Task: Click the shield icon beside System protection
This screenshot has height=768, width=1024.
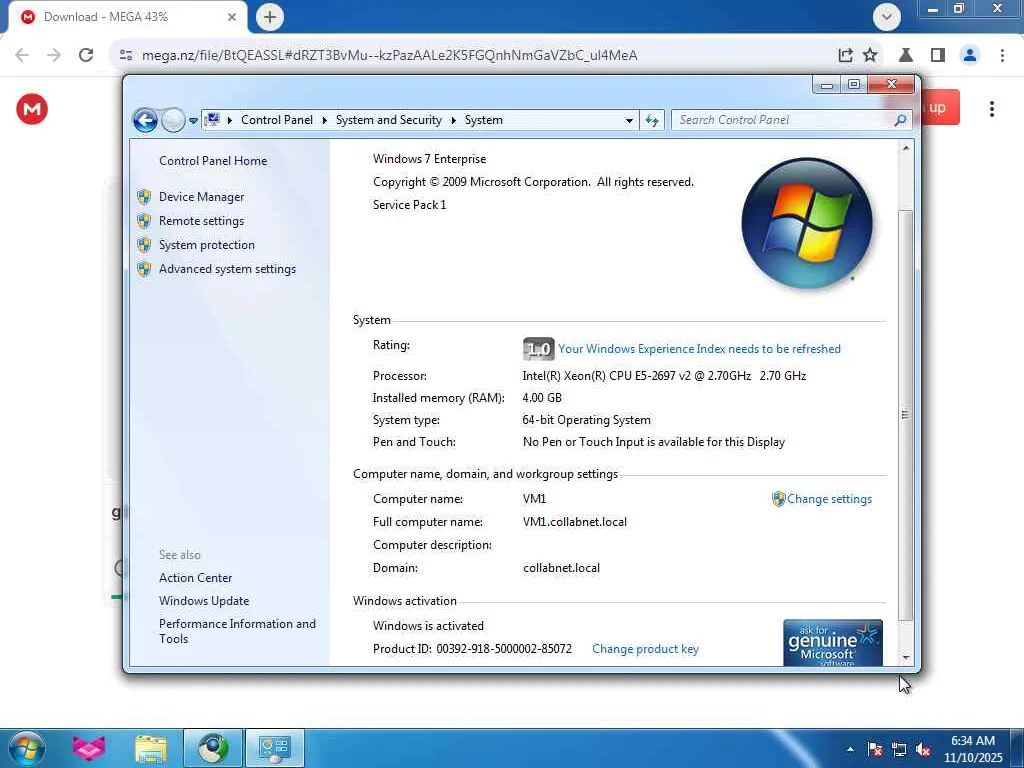Action: pos(144,245)
